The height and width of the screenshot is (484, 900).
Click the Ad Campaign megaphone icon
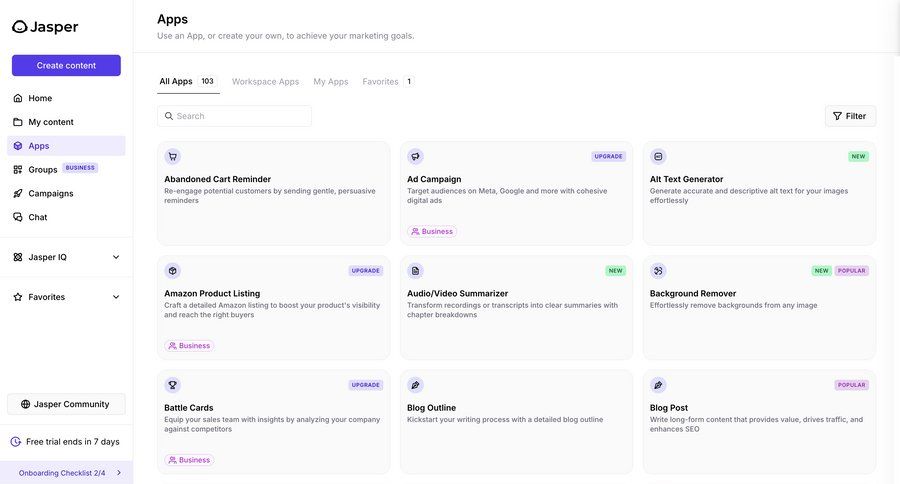click(x=416, y=156)
